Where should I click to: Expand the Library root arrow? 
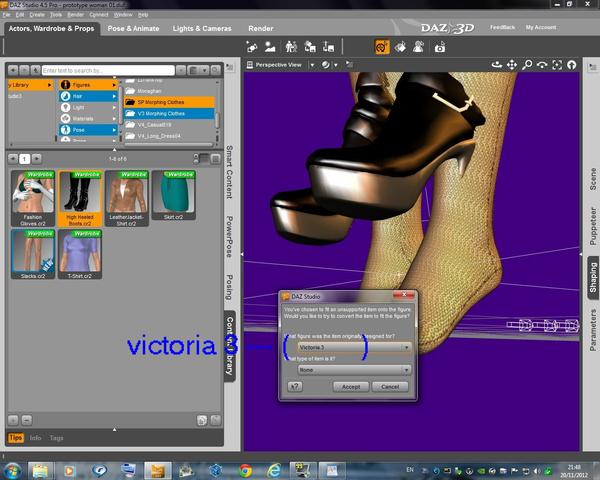coord(49,85)
